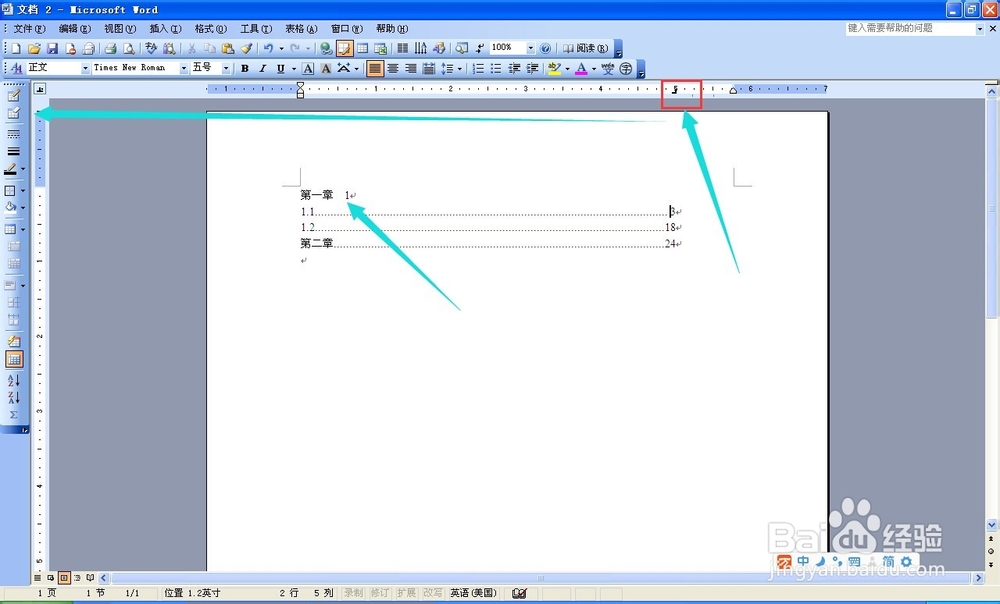Toggle bold formatting

(x=244, y=68)
